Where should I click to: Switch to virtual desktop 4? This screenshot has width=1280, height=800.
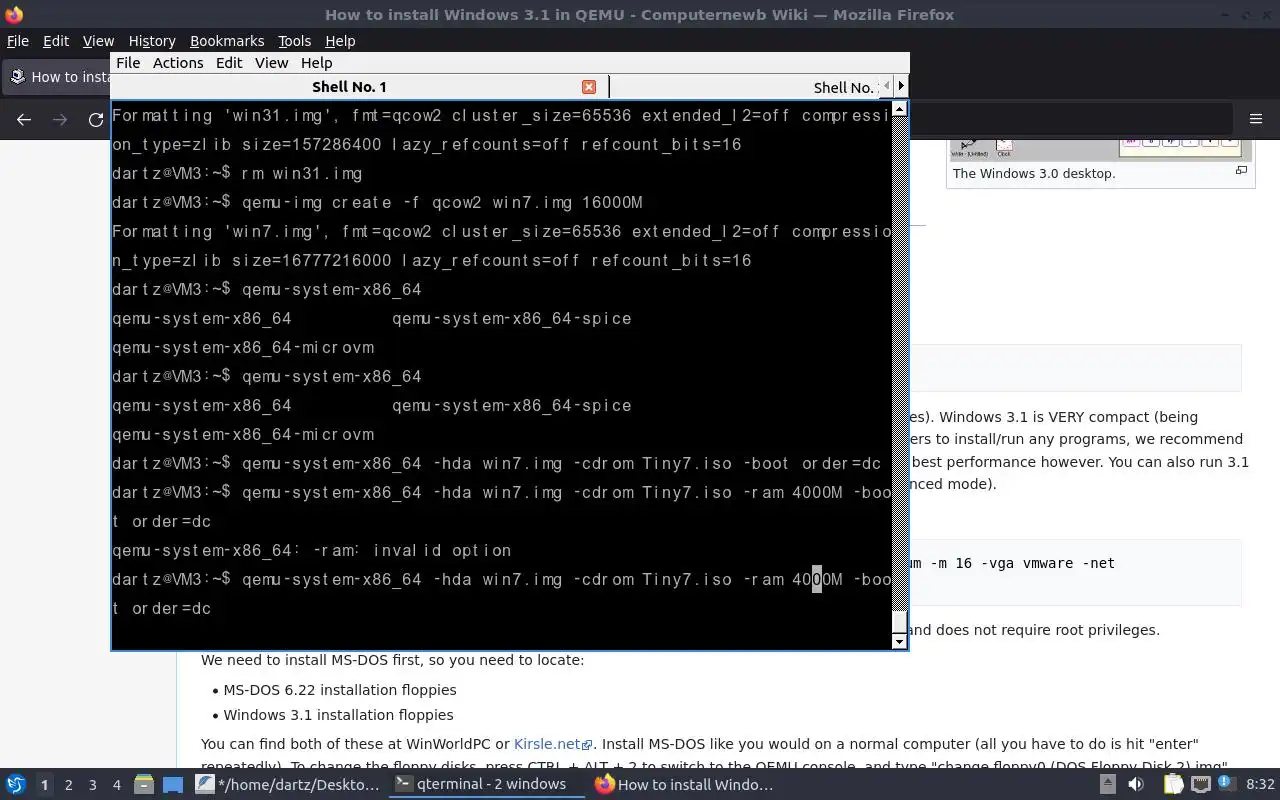pos(116,785)
